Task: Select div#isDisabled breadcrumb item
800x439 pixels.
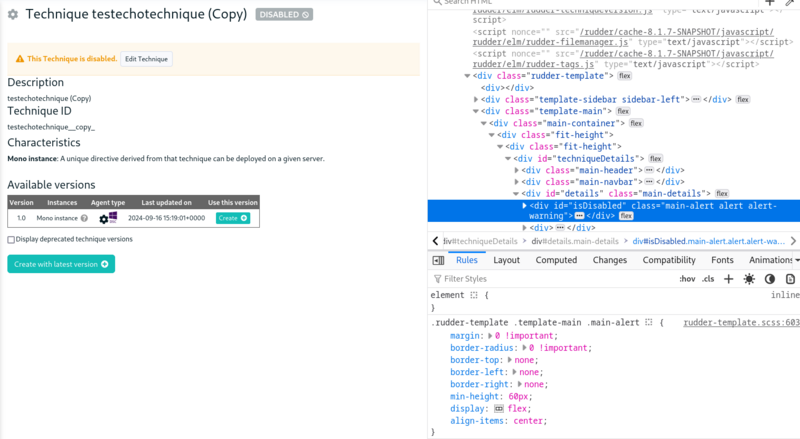Action: (709, 241)
